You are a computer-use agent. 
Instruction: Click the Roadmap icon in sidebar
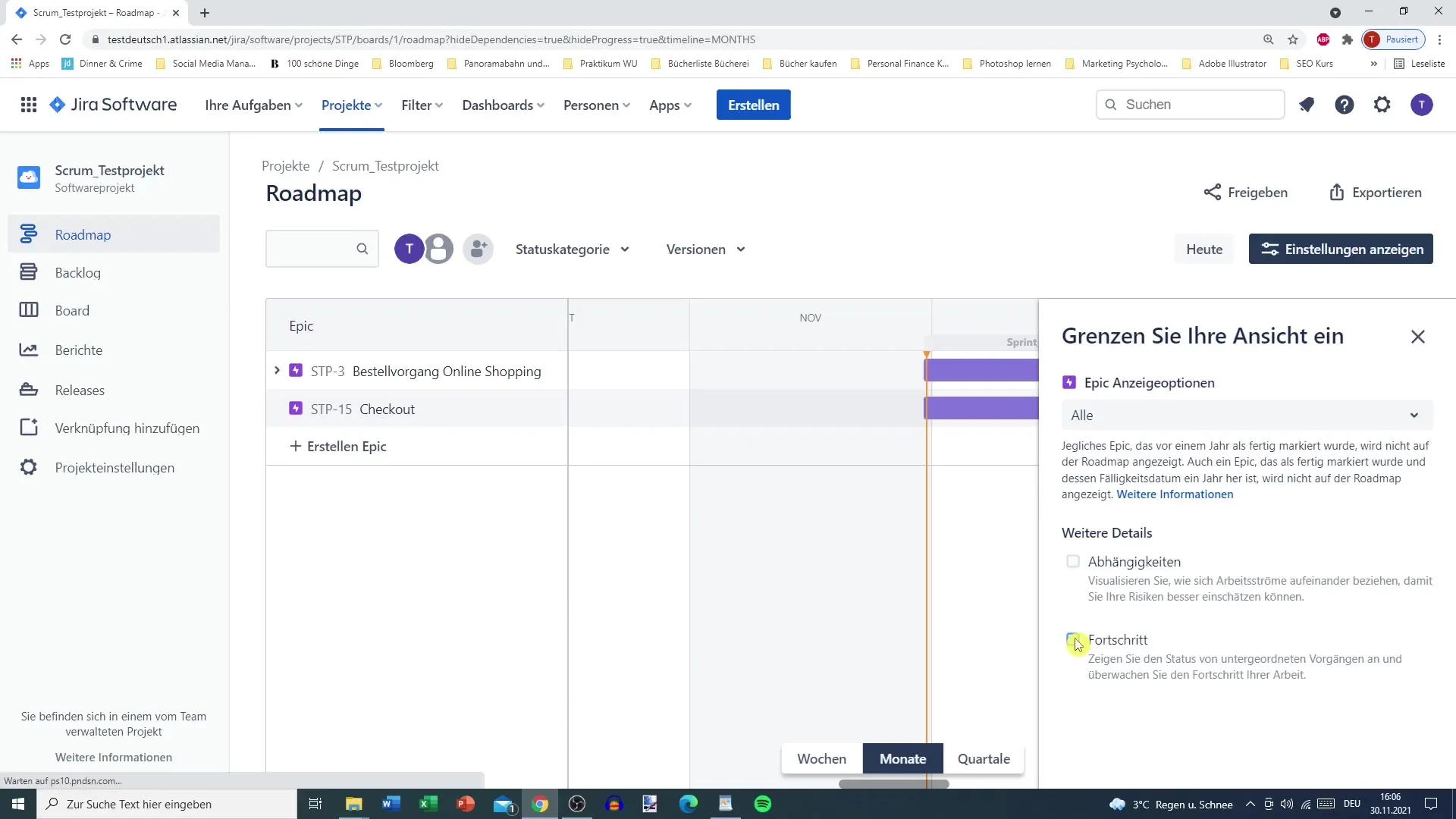point(29,234)
